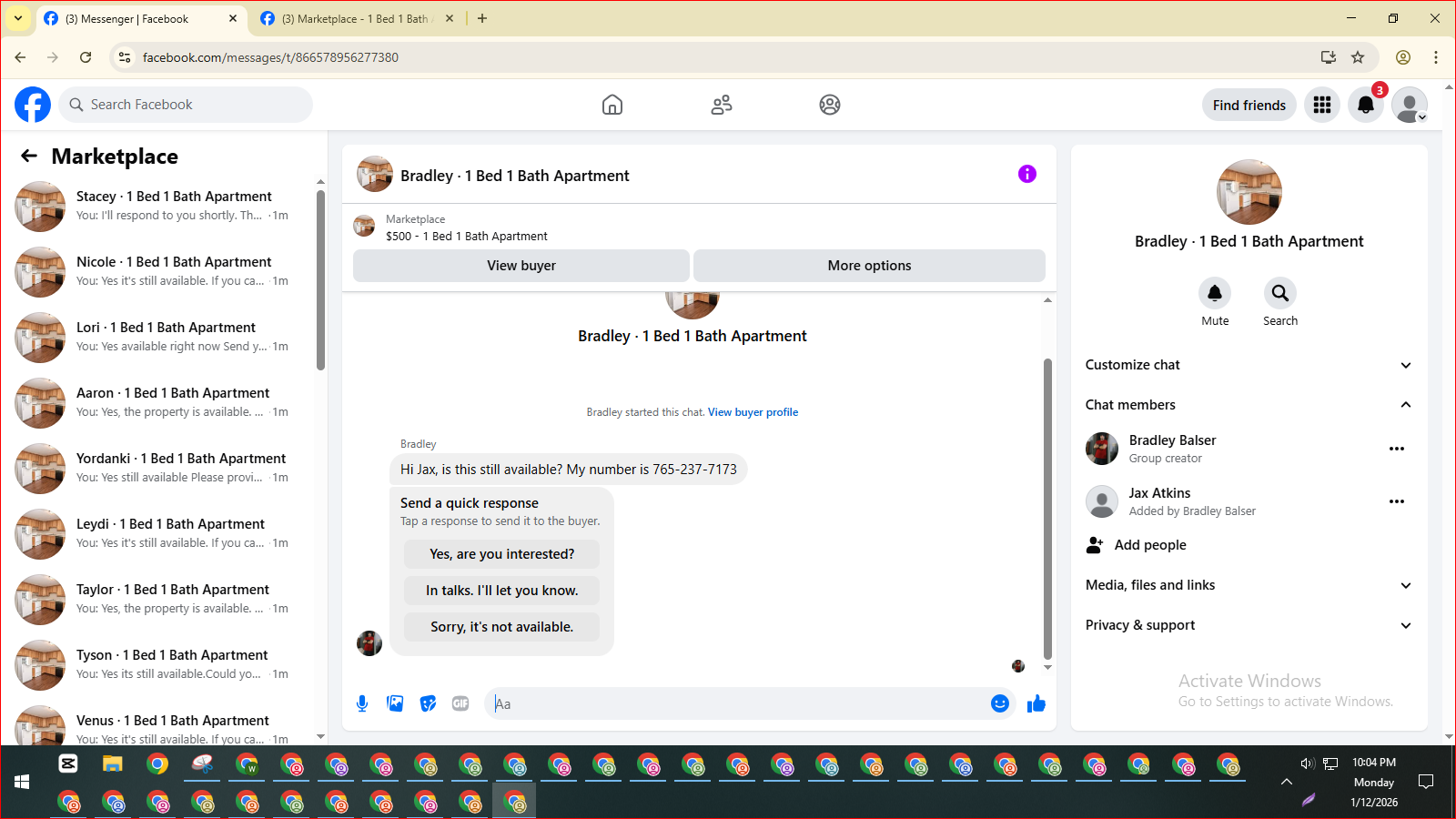Switch to the Marketplace 1 Bed 1 Bath tab
This screenshot has width=1456, height=819.
pyautogui.click(x=357, y=18)
